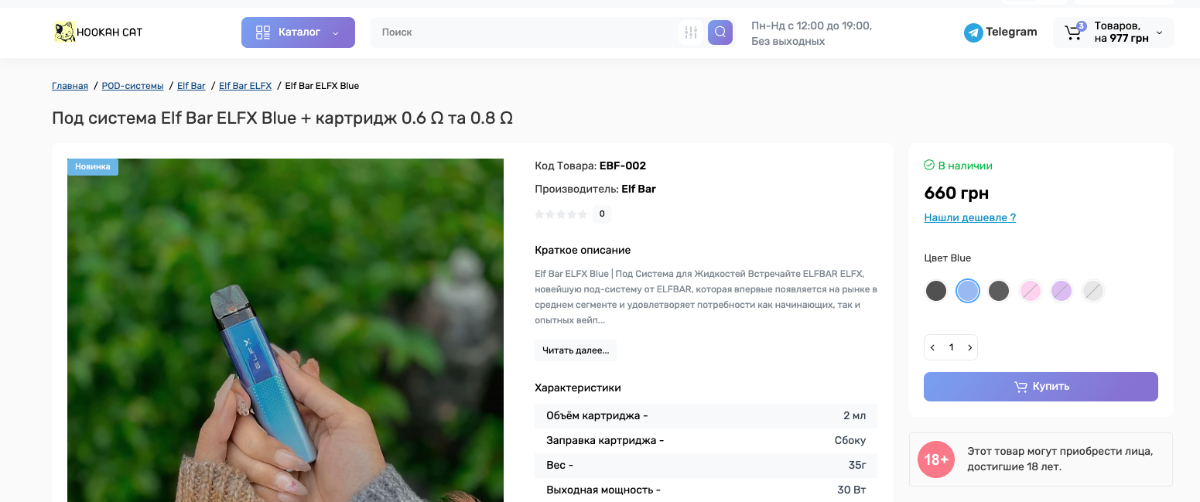1200x502 pixels.
Task: Open Elf Bar breadcrumb link
Action: 191,86
